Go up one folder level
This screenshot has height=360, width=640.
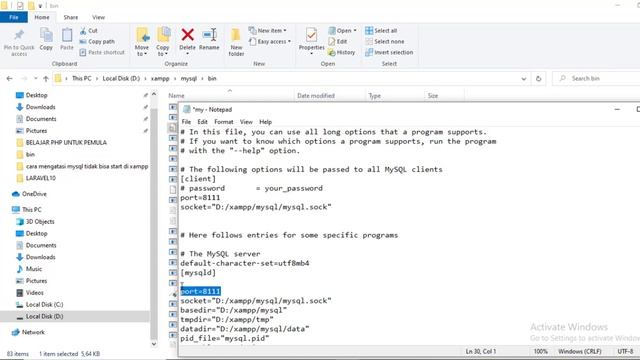pyautogui.click(x=46, y=78)
